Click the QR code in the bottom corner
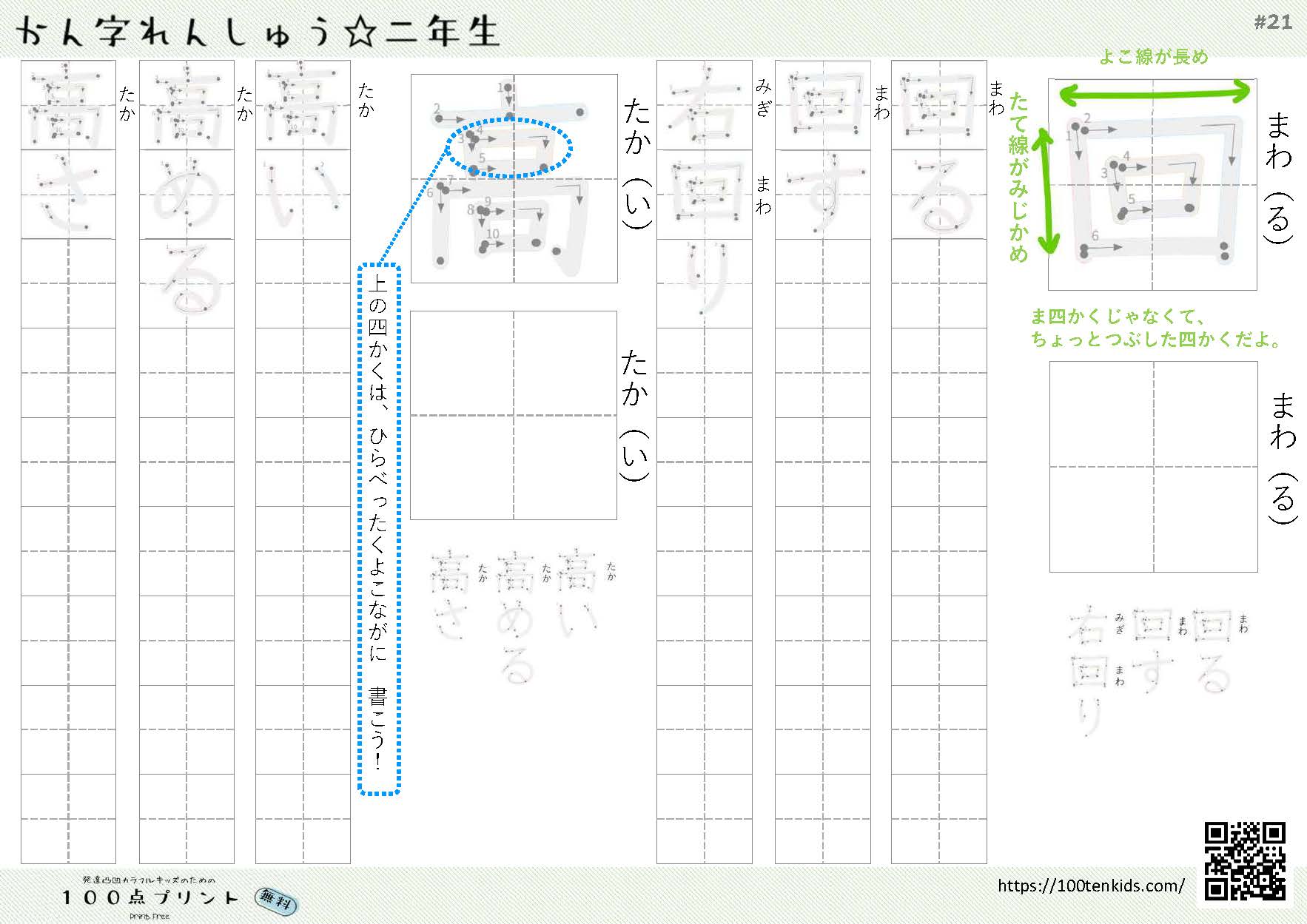This screenshot has width=1307, height=924. click(1245, 860)
